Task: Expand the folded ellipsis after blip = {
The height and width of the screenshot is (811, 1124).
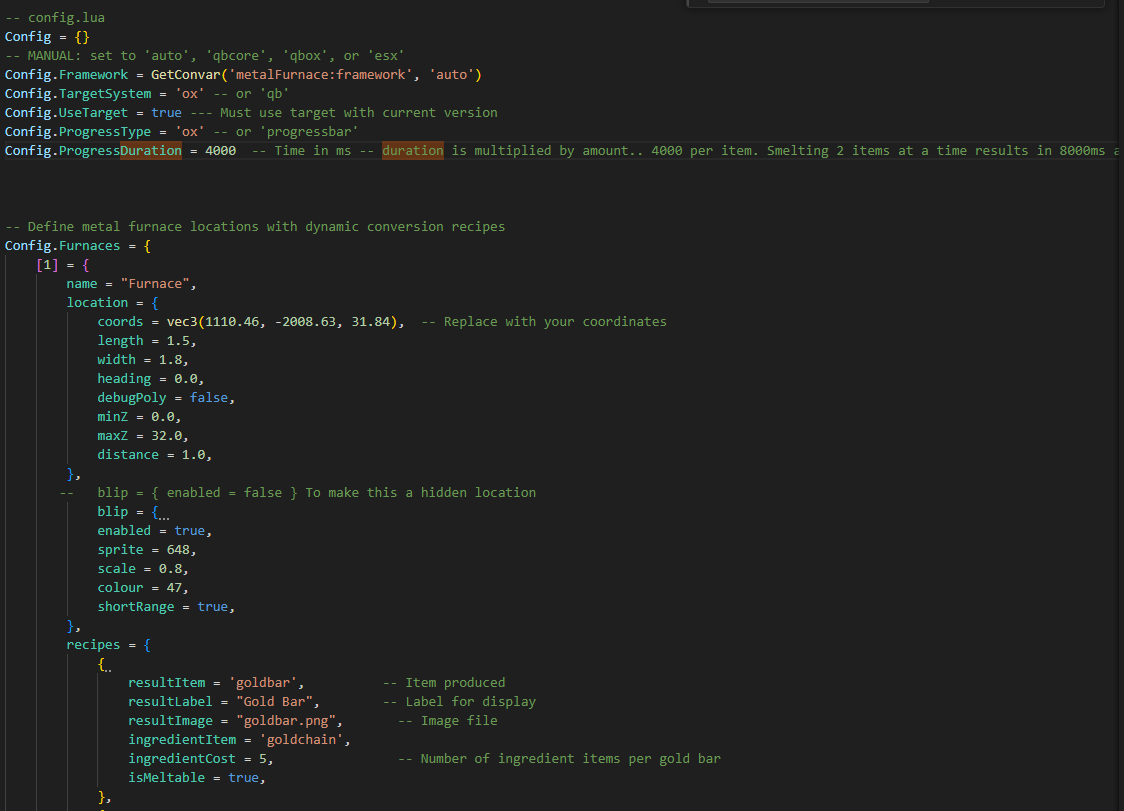Action: pyautogui.click(x=164, y=512)
